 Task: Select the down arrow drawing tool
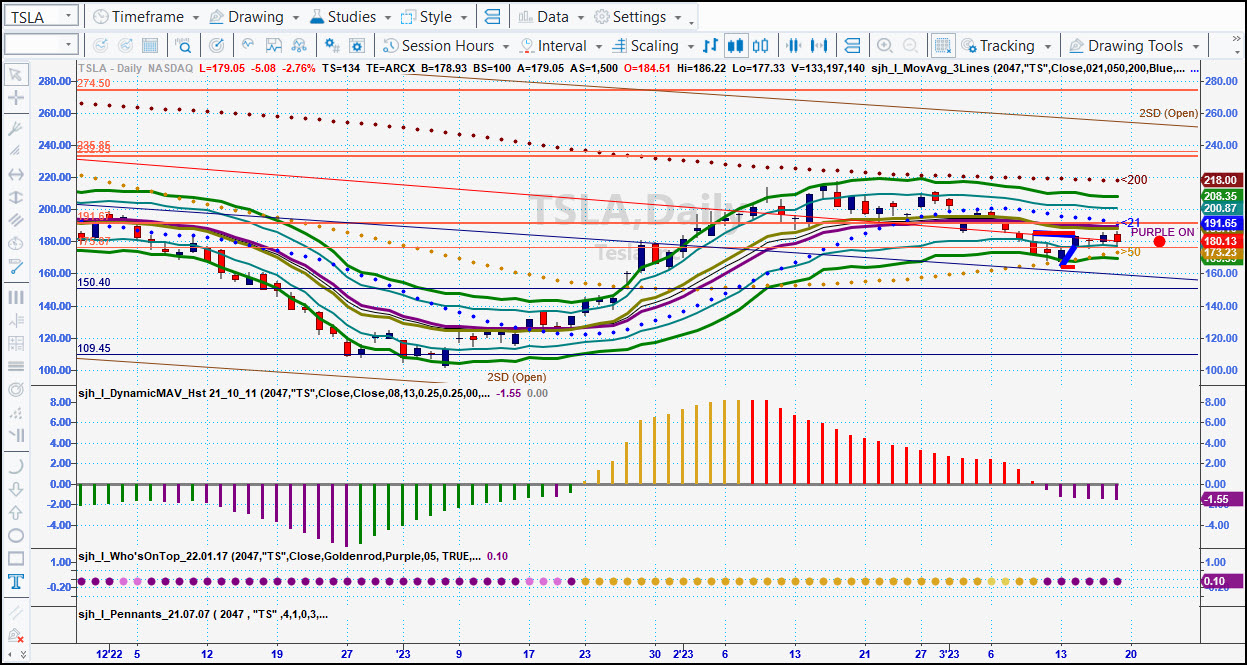(15, 489)
